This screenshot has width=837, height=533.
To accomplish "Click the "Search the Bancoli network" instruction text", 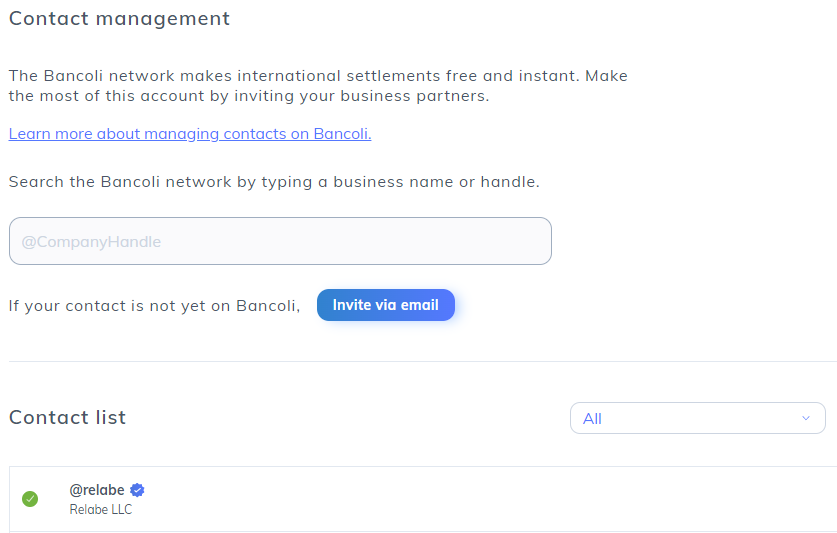I will click(274, 182).
